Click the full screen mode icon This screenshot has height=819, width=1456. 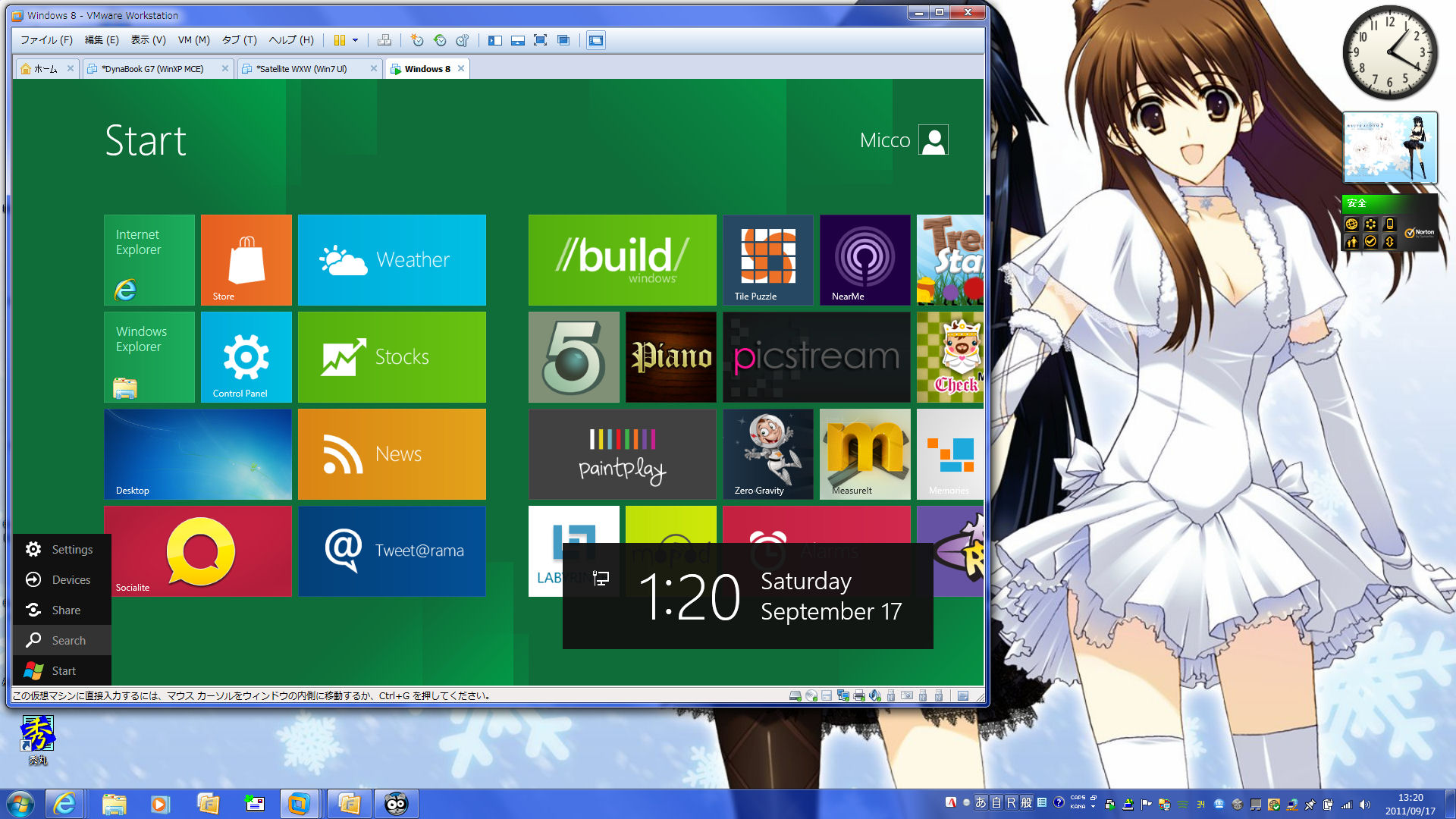coord(540,40)
